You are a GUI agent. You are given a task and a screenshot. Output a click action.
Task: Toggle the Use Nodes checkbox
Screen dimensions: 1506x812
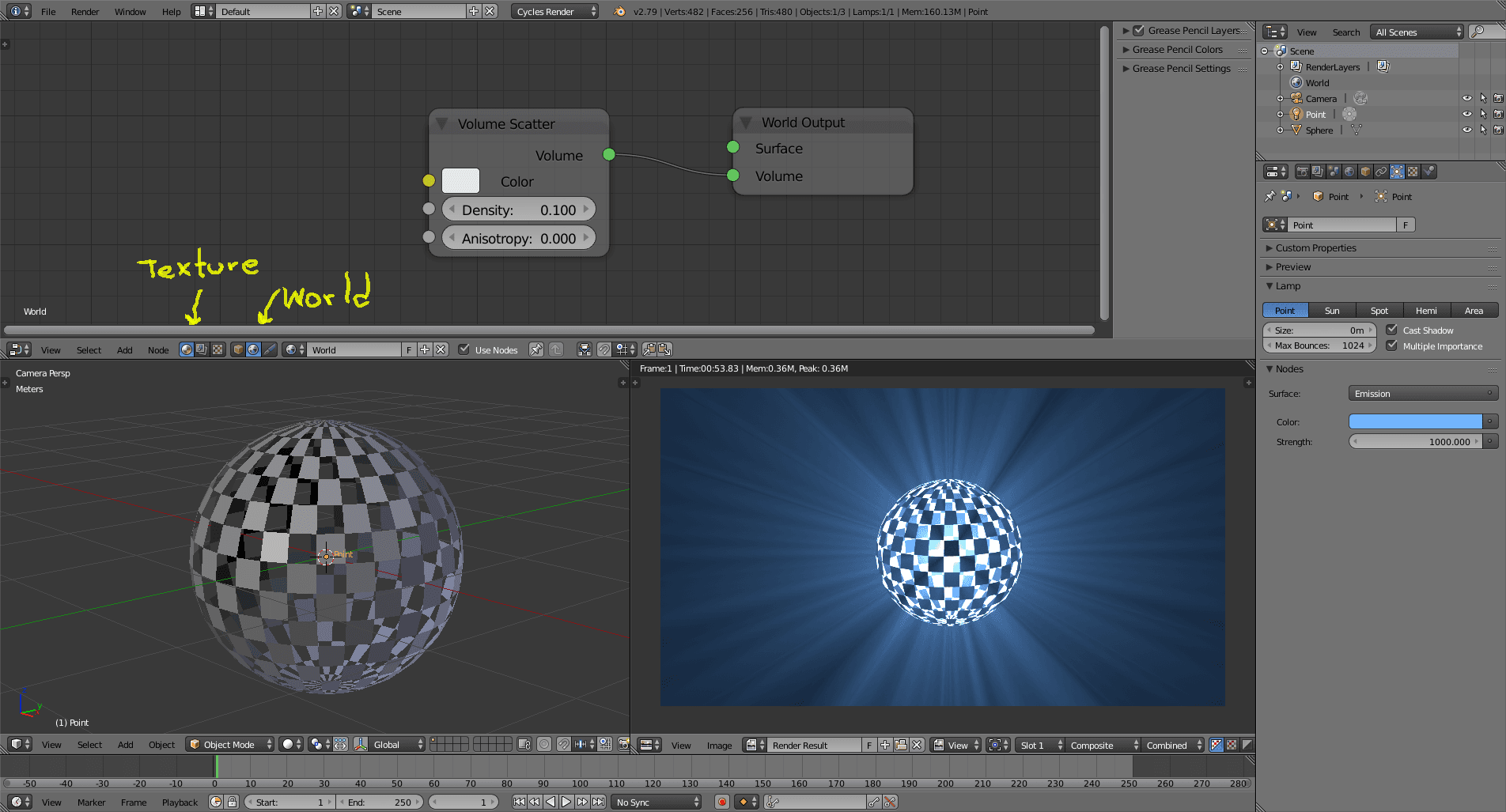pyautogui.click(x=464, y=349)
